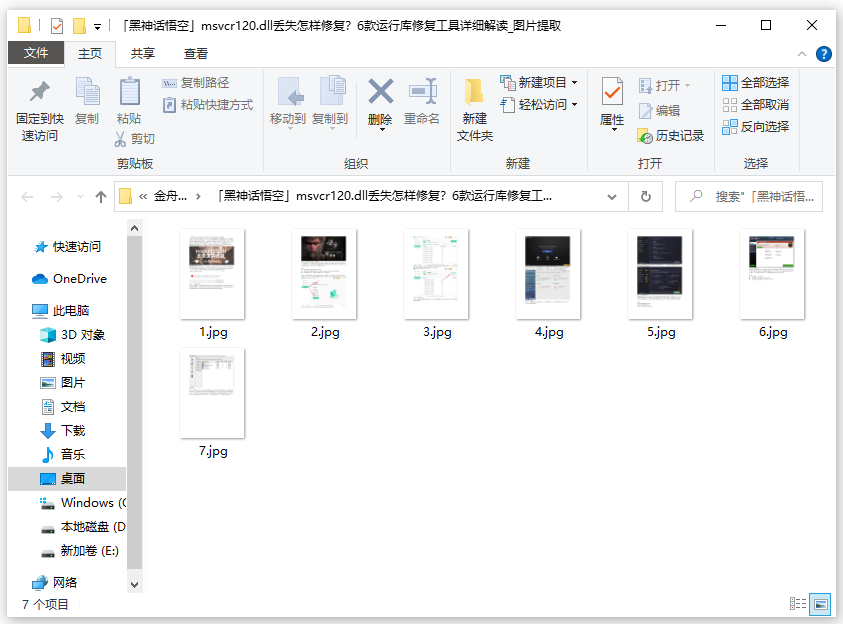This screenshot has width=843, height=624.
Task: Open Help via the blue question mark
Action: (824, 54)
